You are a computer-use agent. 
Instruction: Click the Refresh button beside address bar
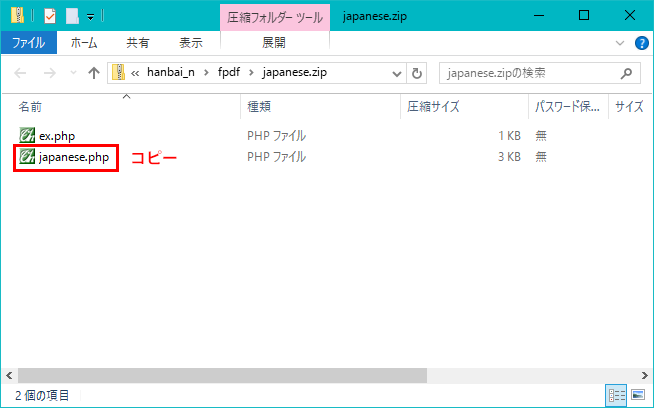[x=417, y=73]
